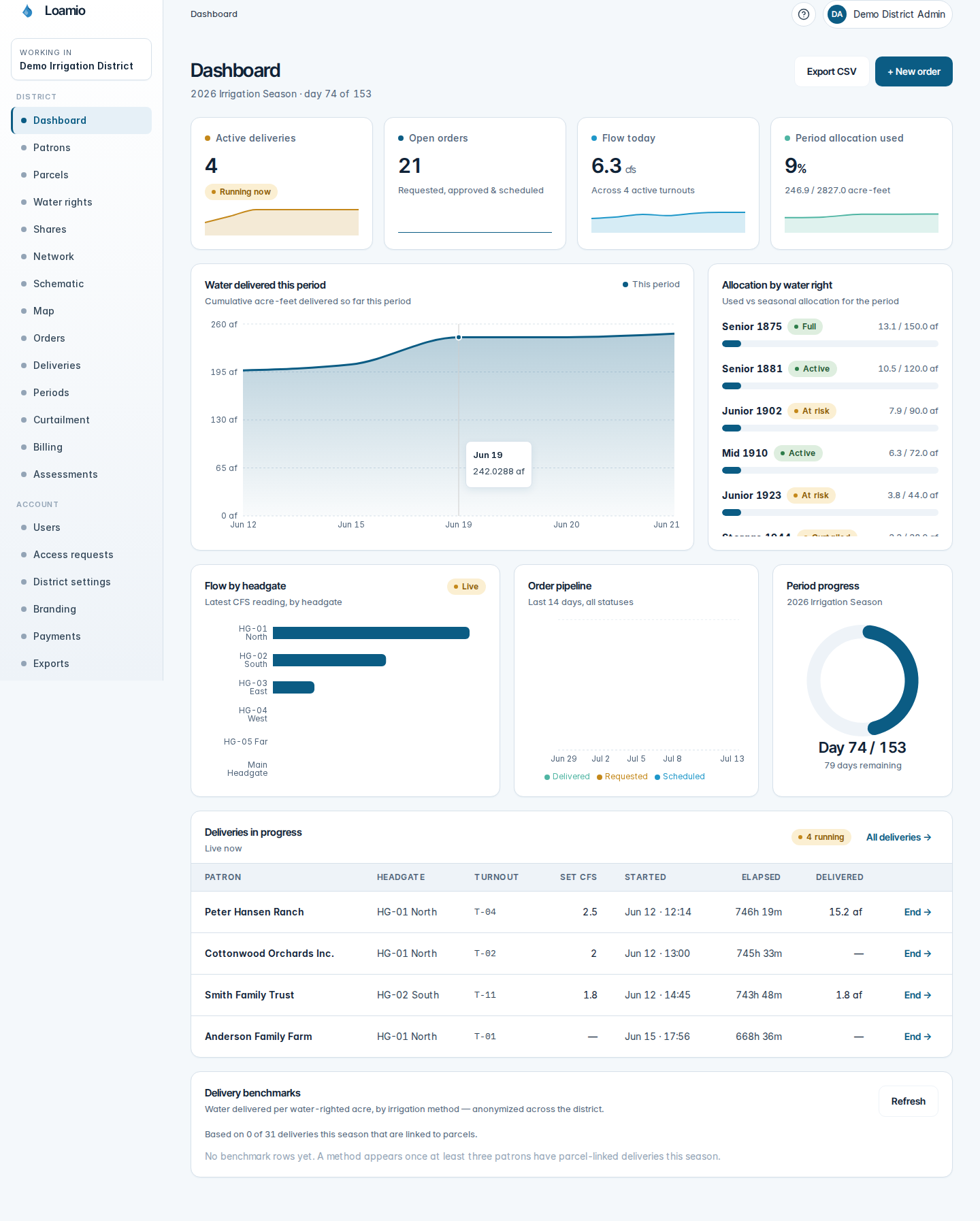Open the Billing section
The image size is (980, 1221).
(x=82, y=447)
